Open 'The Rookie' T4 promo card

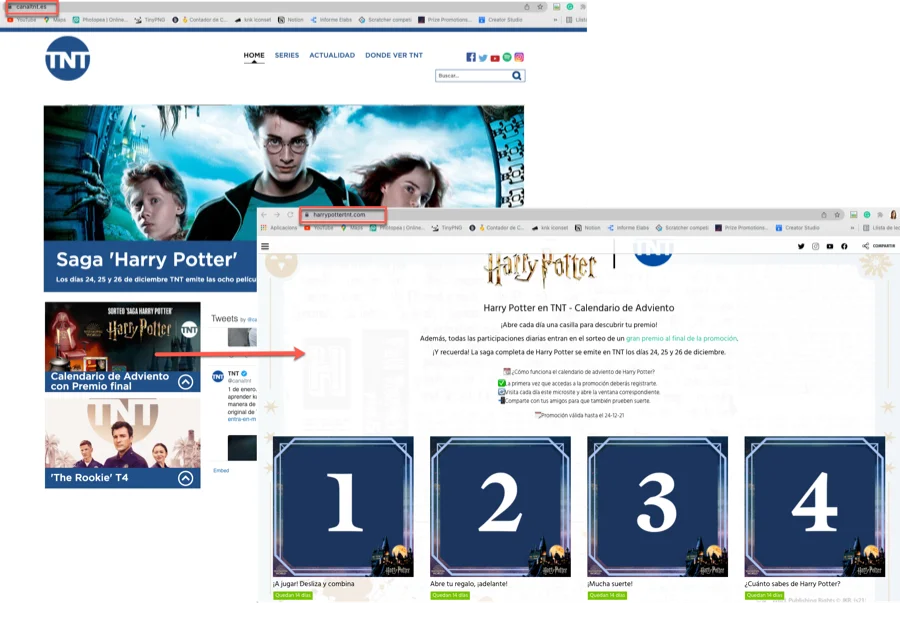pos(123,443)
